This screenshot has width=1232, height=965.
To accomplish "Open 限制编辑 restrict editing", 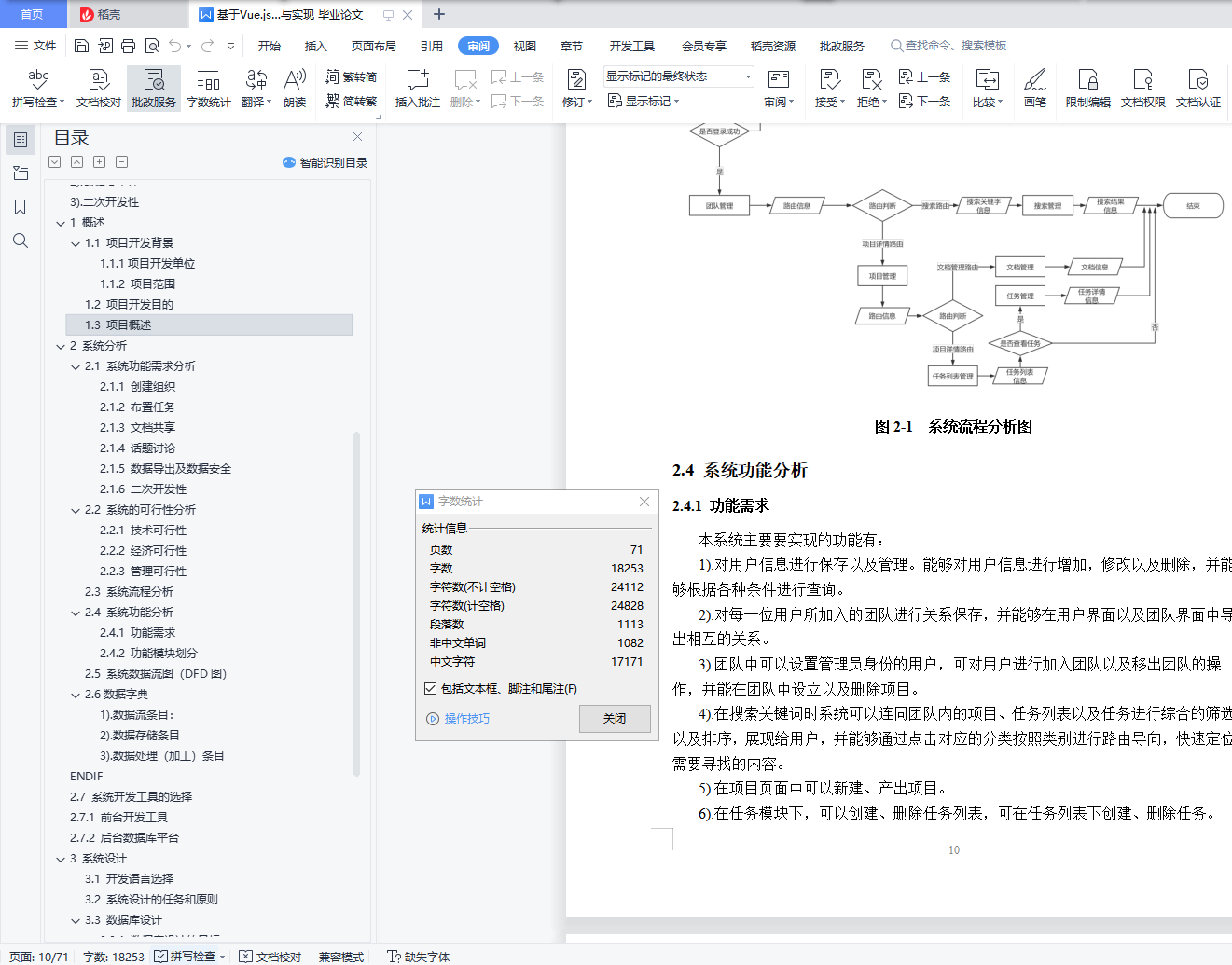I will click(1087, 89).
